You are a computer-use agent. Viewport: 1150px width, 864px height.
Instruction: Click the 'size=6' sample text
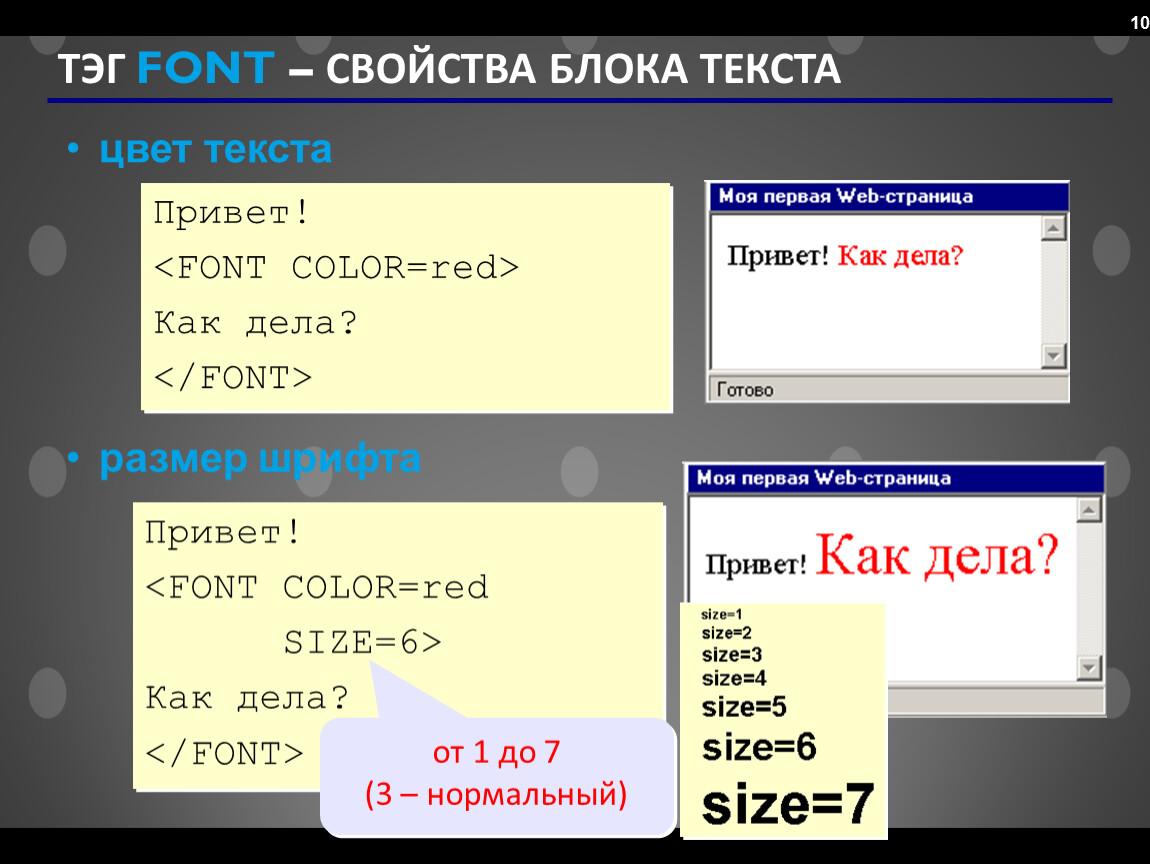tap(759, 747)
